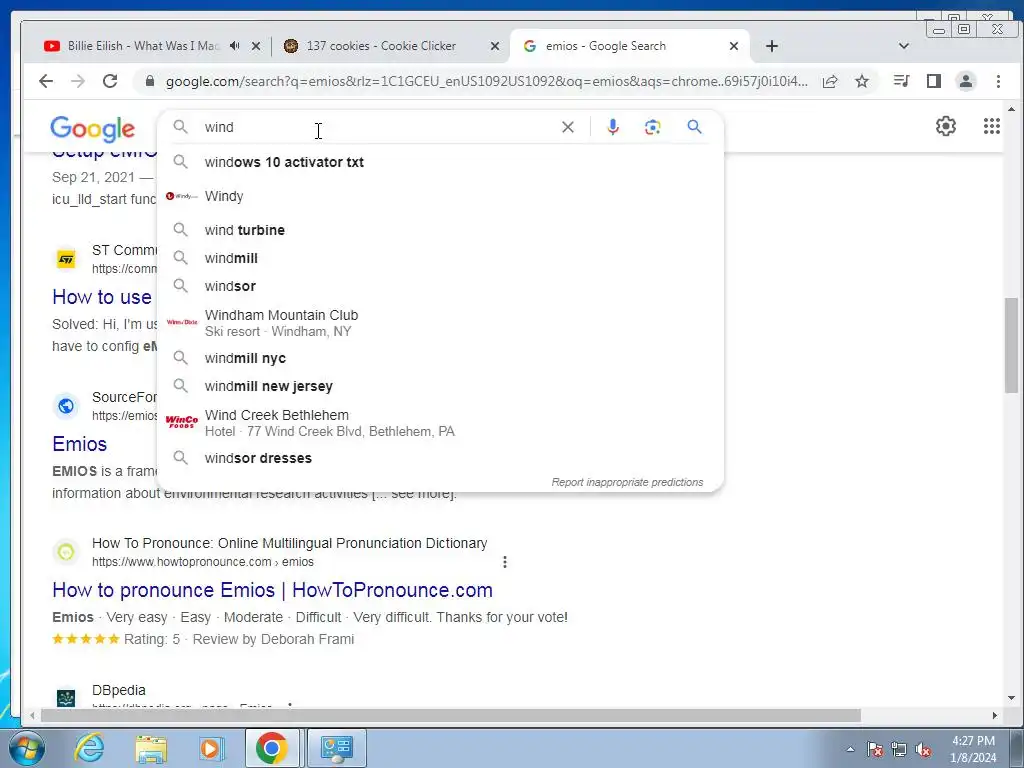Bookmark this page with the star icon

coord(862,81)
